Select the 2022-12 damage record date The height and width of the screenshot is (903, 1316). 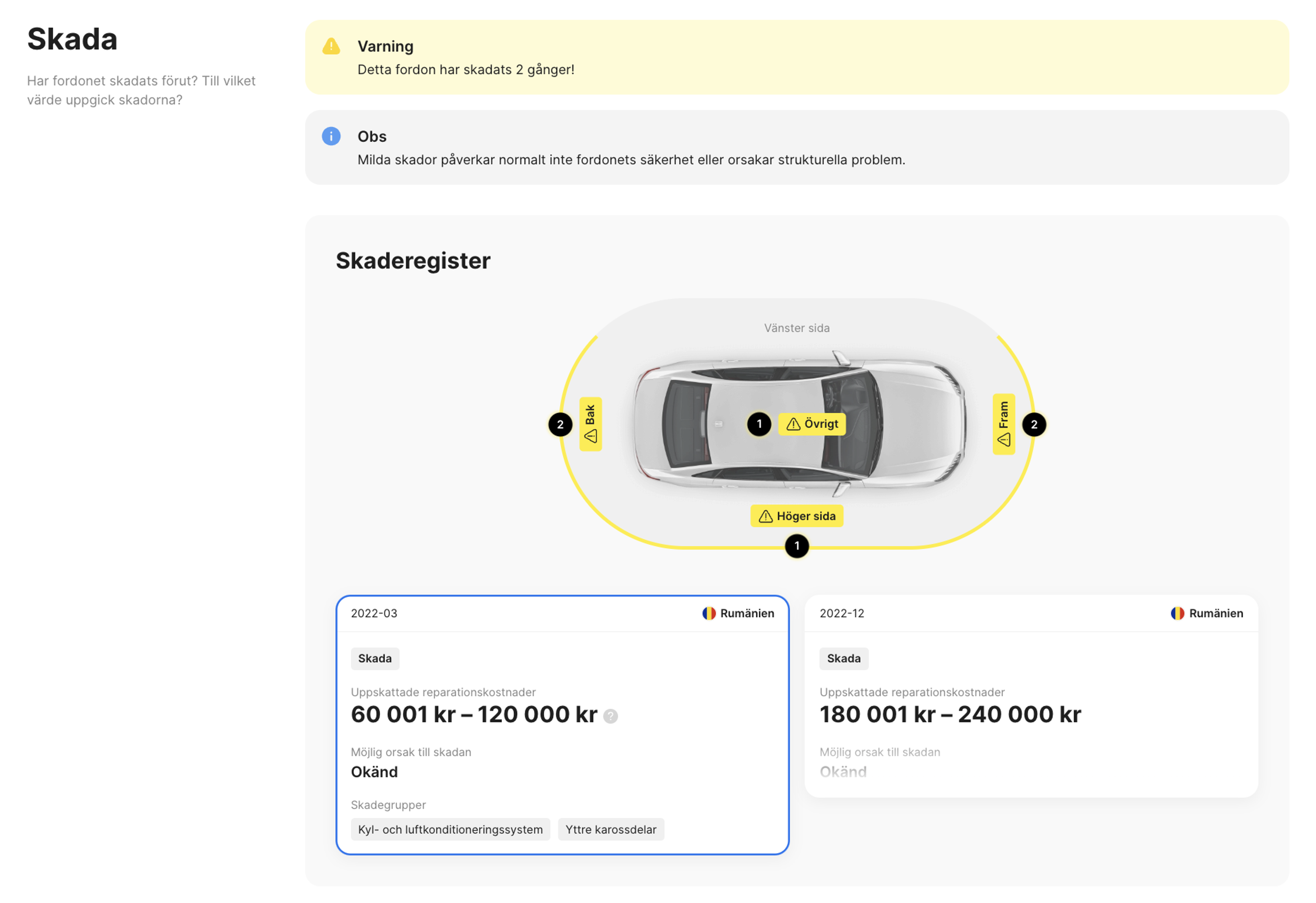[842, 614]
